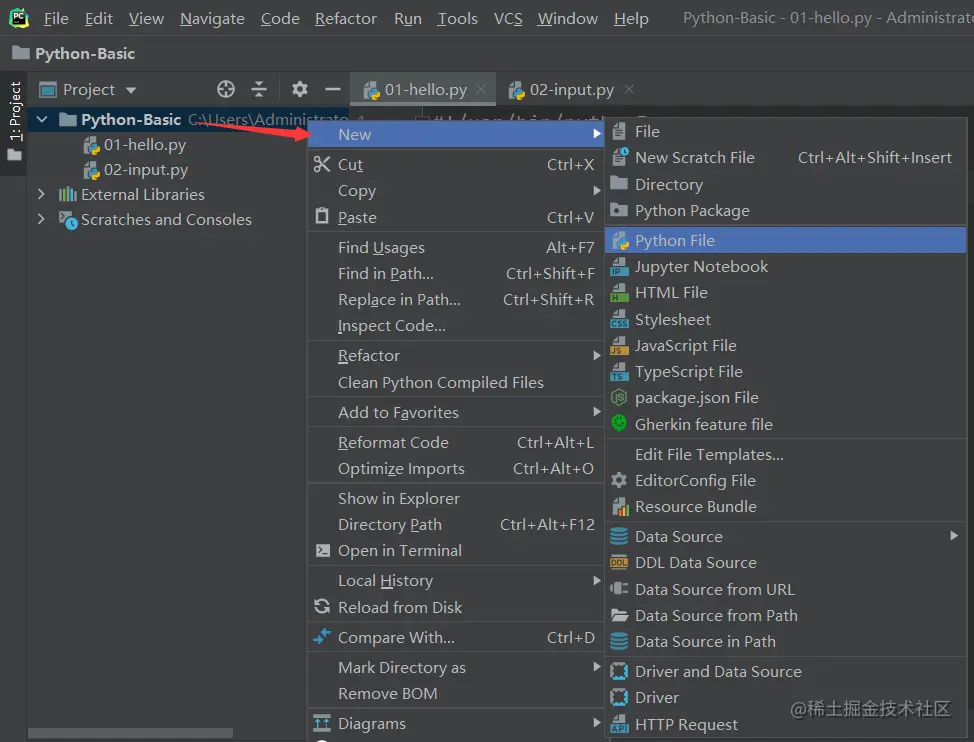
Task: Click the PyCharm application logo icon
Action: (x=19, y=18)
